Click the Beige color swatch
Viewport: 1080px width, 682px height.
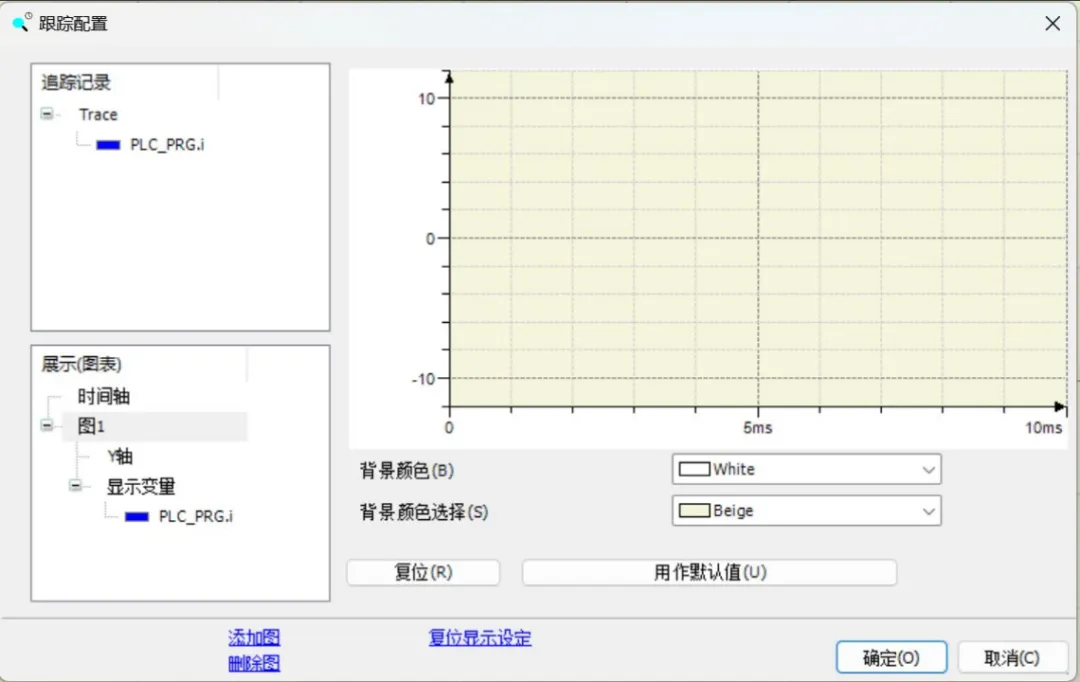[x=693, y=510]
